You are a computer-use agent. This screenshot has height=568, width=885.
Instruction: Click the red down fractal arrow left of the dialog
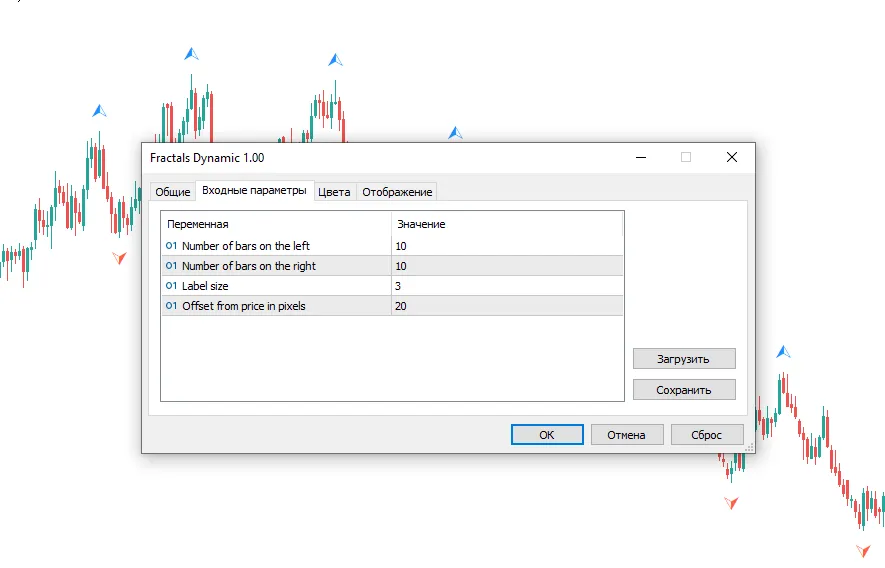tap(119, 258)
